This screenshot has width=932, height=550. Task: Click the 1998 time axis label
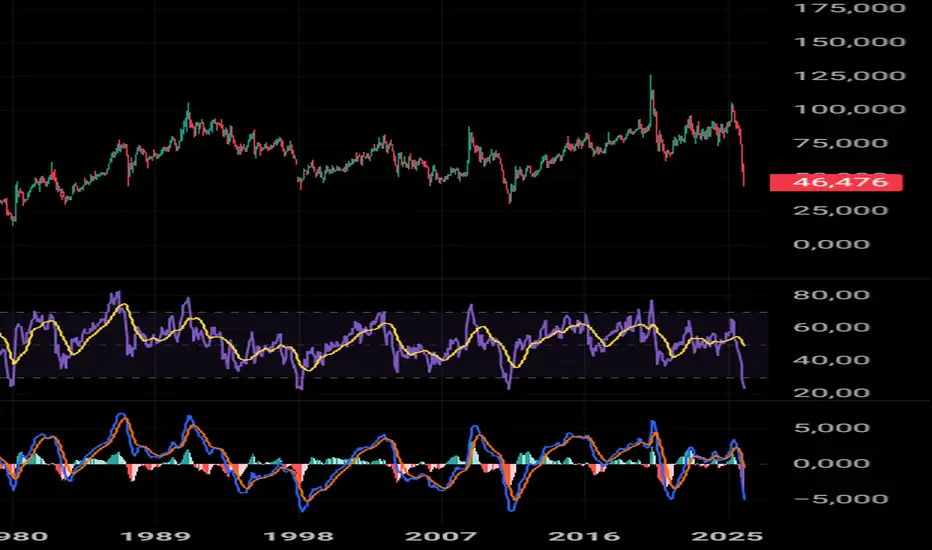pos(298,536)
